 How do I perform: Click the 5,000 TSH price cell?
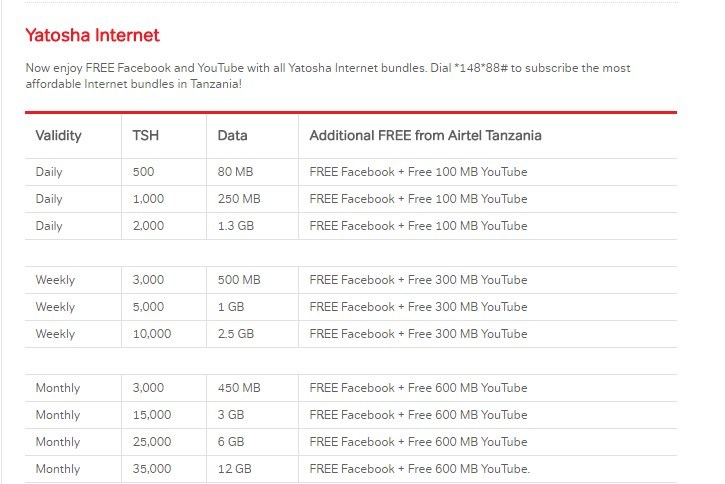pyautogui.click(x=148, y=307)
